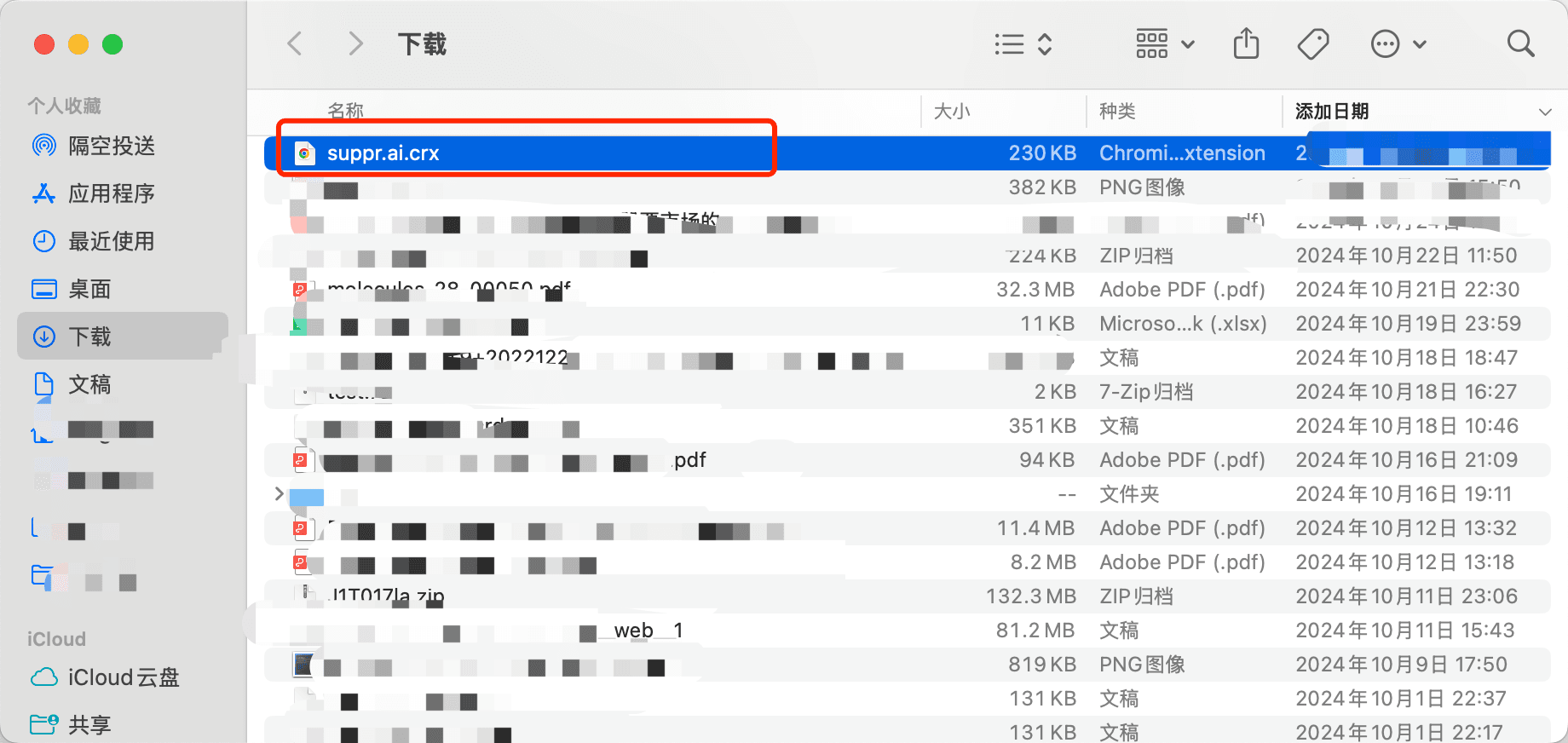
Task: Sort files by 名称 column header
Action: pyautogui.click(x=346, y=111)
